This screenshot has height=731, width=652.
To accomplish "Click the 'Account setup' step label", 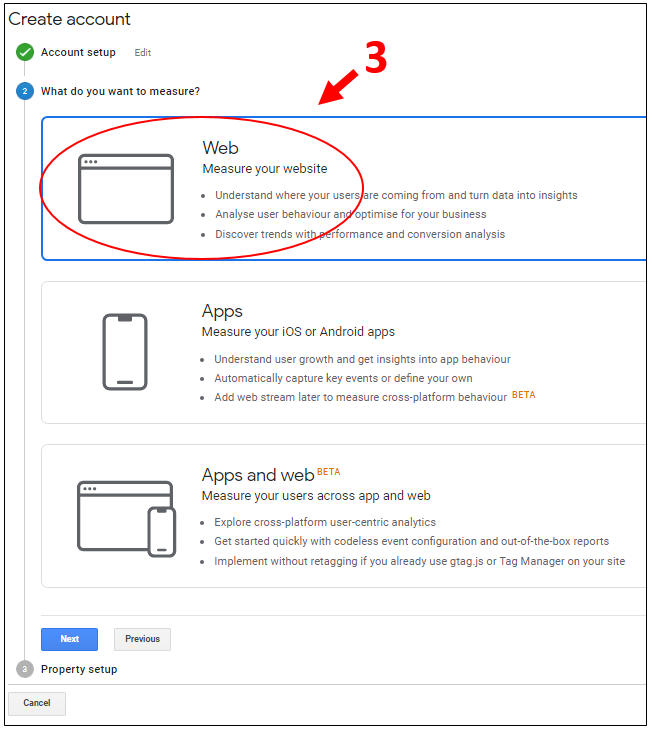I will [78, 52].
